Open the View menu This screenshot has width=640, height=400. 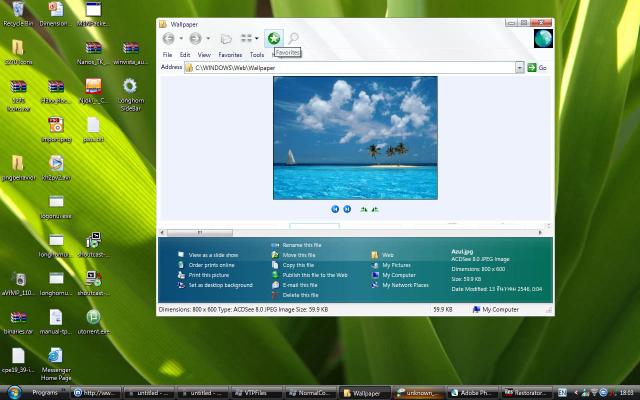click(x=204, y=55)
